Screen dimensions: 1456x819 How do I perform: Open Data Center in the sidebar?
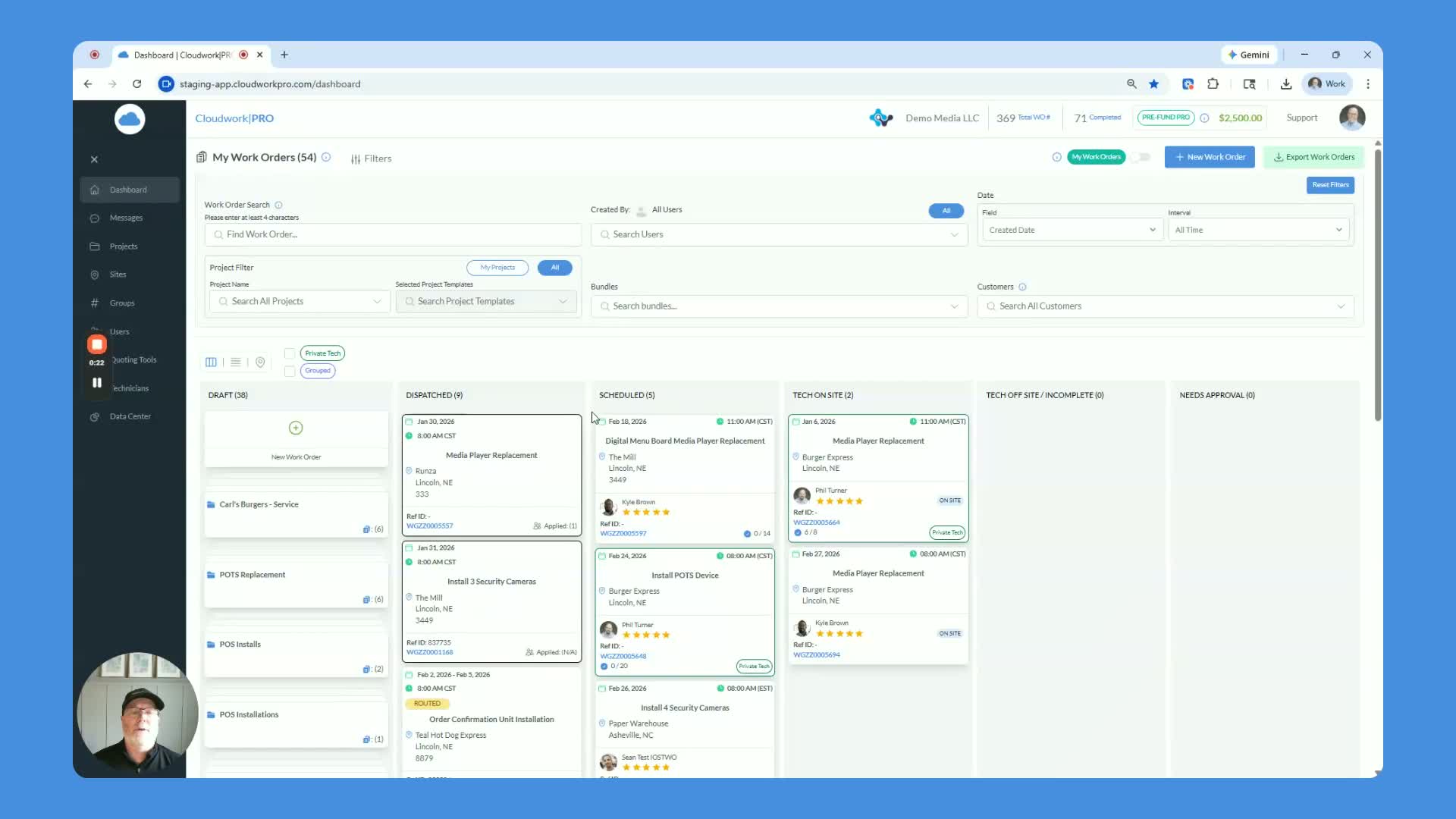click(x=130, y=416)
